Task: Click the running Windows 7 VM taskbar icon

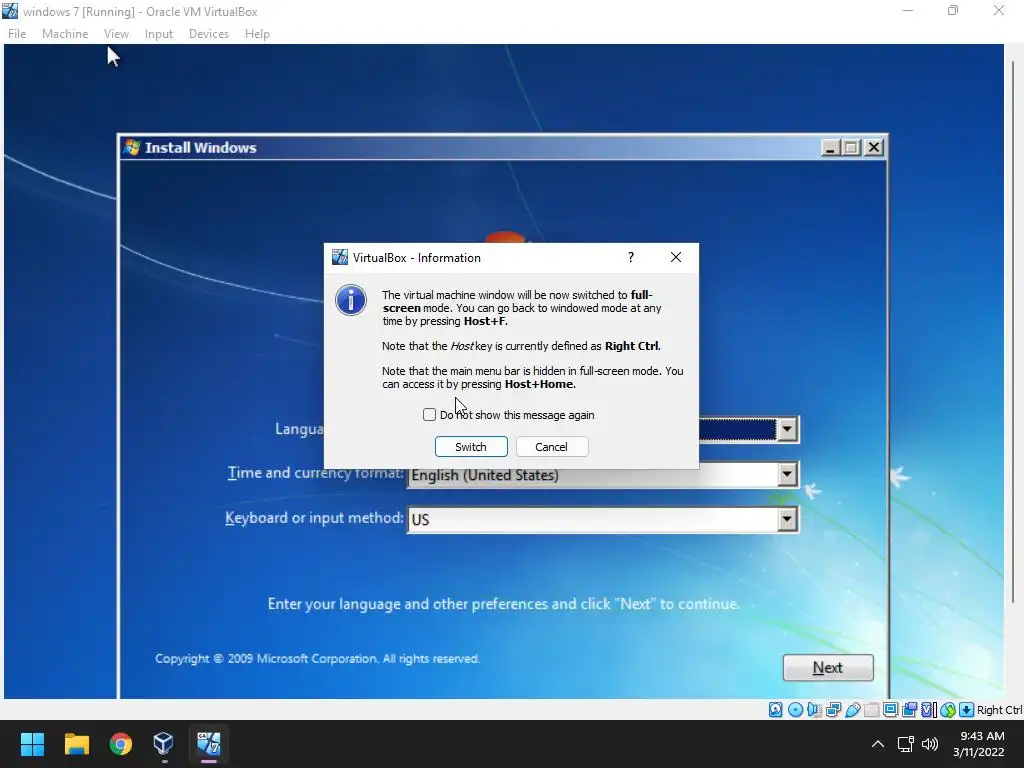Action: (x=208, y=744)
